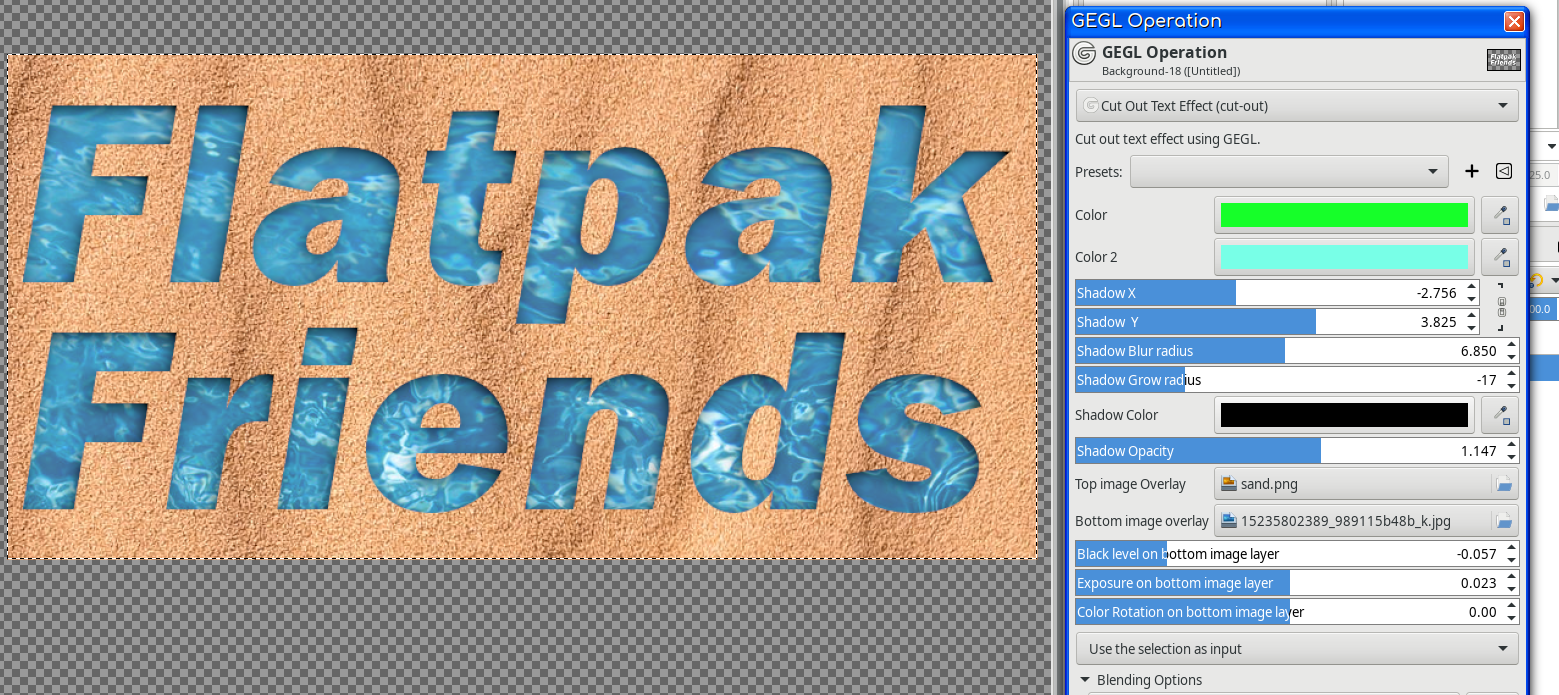Image resolution: width=1559 pixels, height=695 pixels.
Task: Click the Shadow Opacity value 1.147
Action: [x=1479, y=451]
